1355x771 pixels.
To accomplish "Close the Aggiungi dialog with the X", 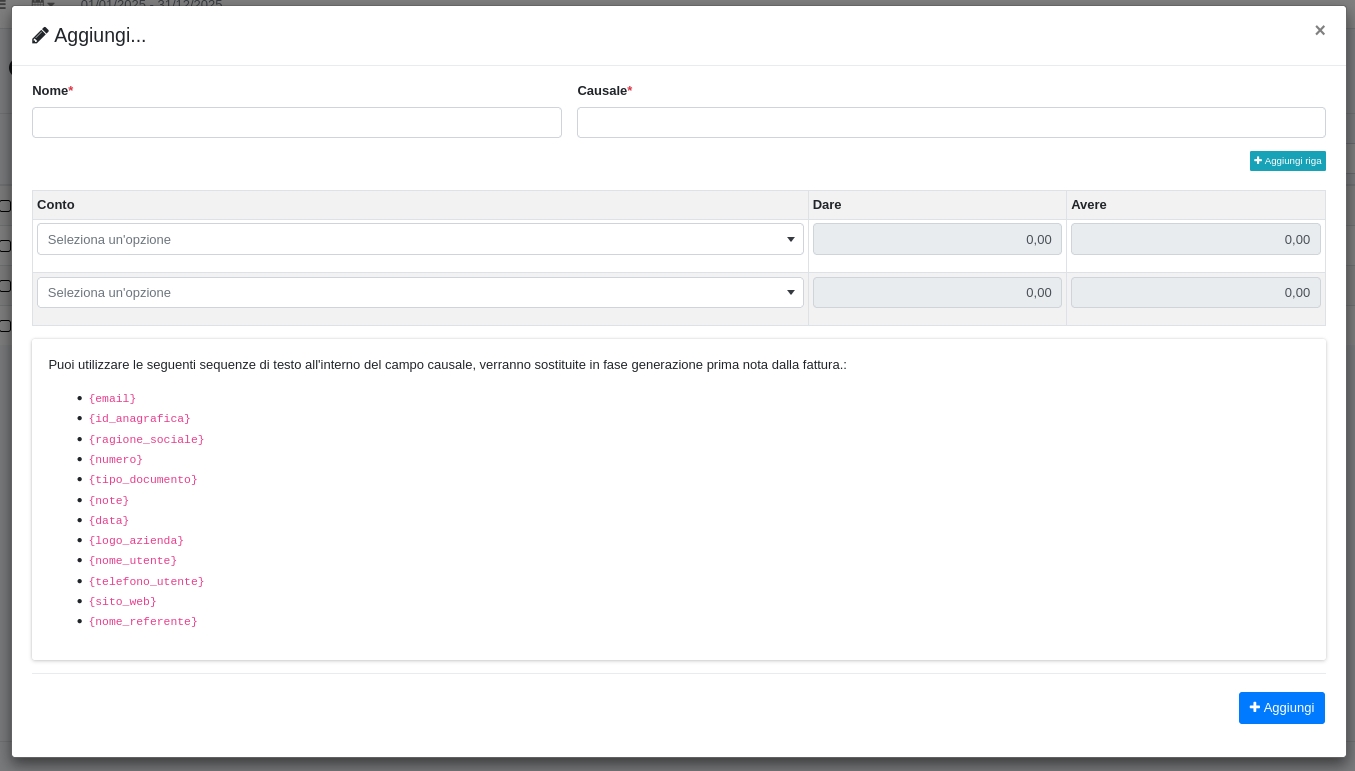I will 1319,30.
